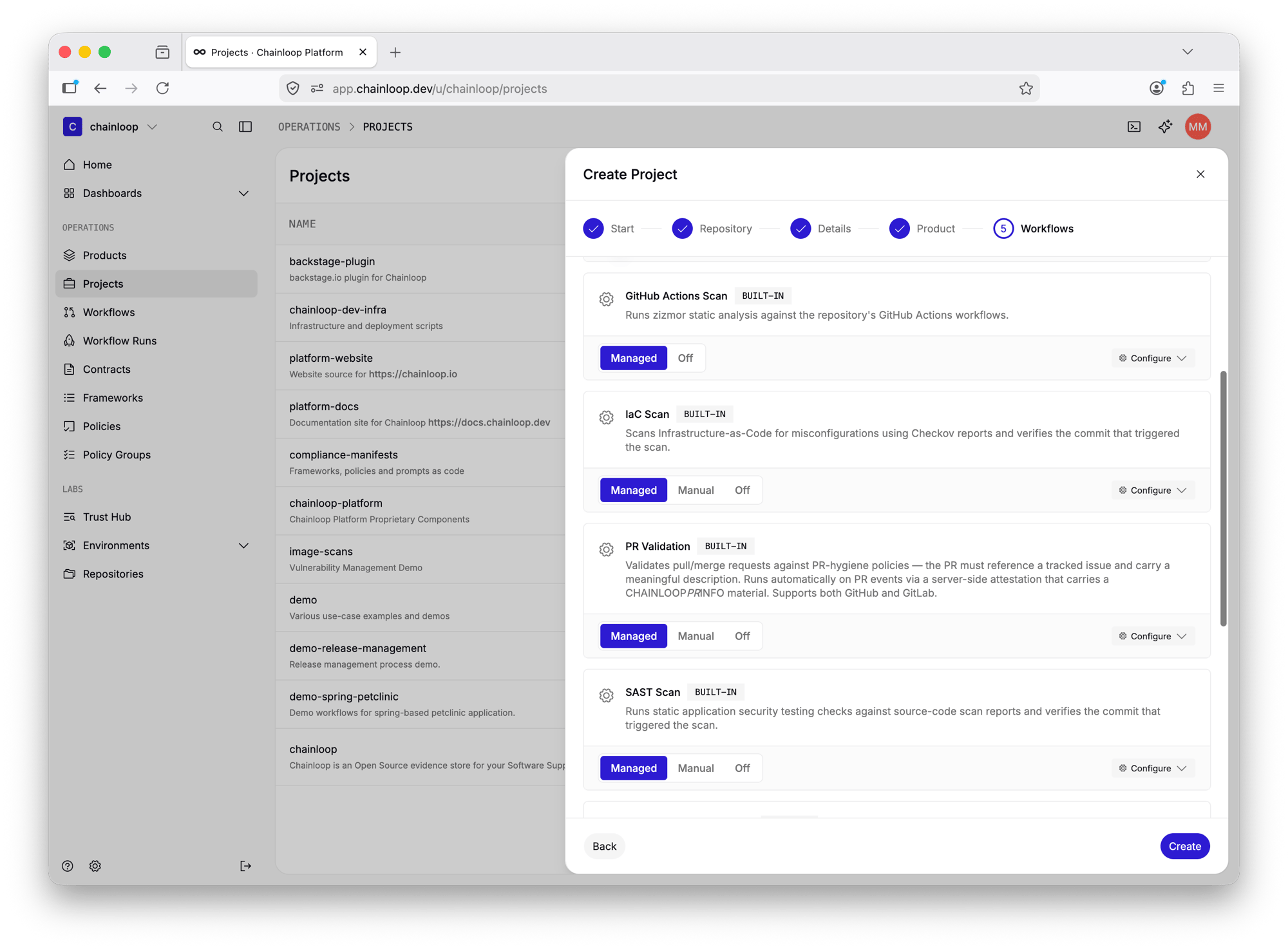This screenshot has height=949, width=1288.
Task: Expand Configure for IaC Scan
Action: [1153, 490]
